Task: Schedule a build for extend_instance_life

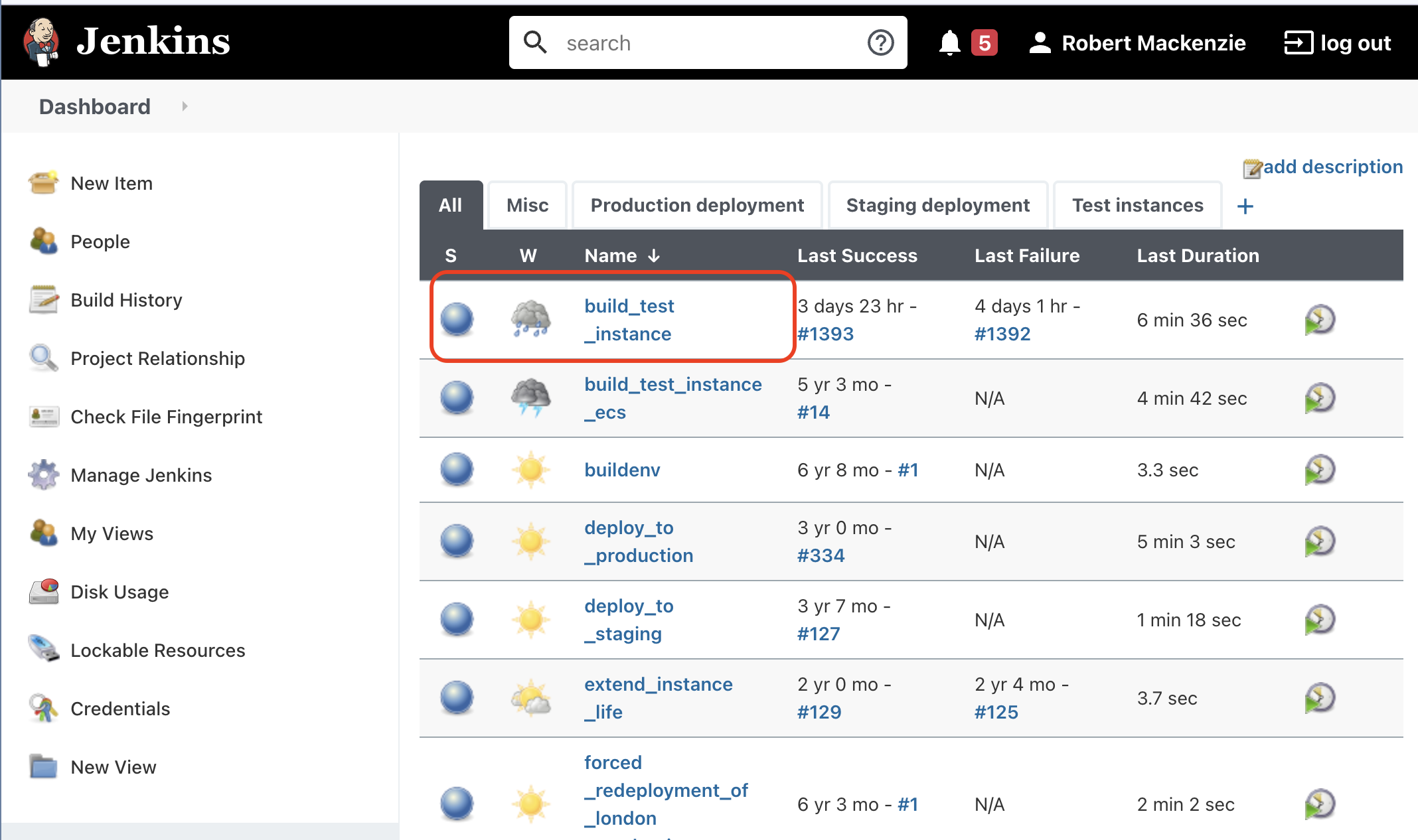Action: 1320,698
